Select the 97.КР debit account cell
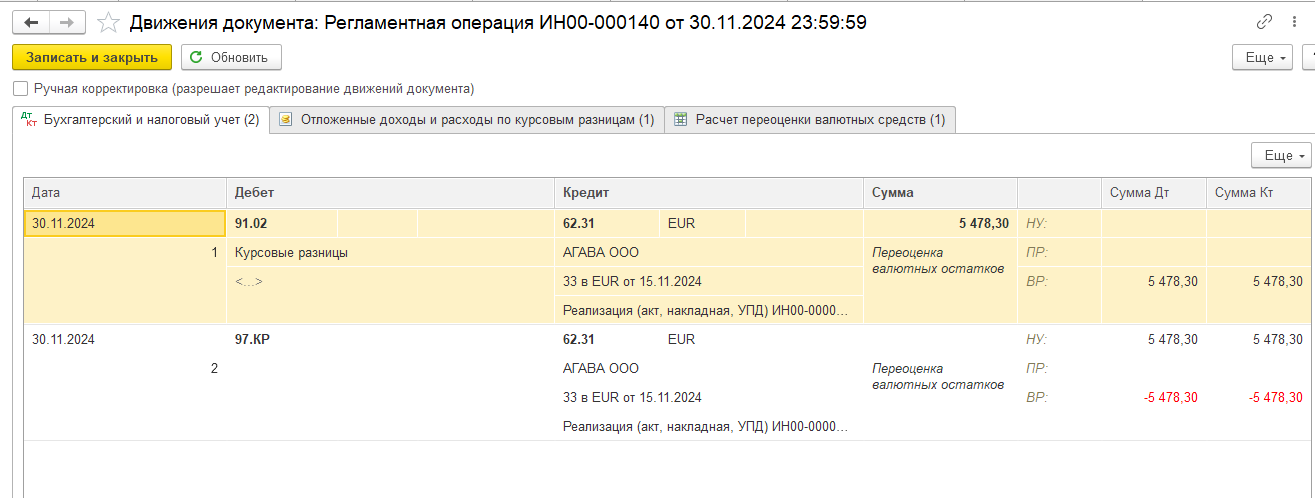This screenshot has height=498, width=1315. click(252, 339)
